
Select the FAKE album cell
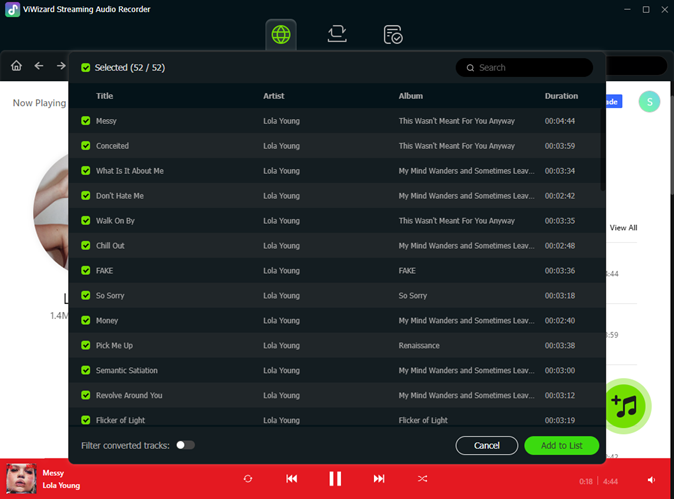[x=407, y=270]
